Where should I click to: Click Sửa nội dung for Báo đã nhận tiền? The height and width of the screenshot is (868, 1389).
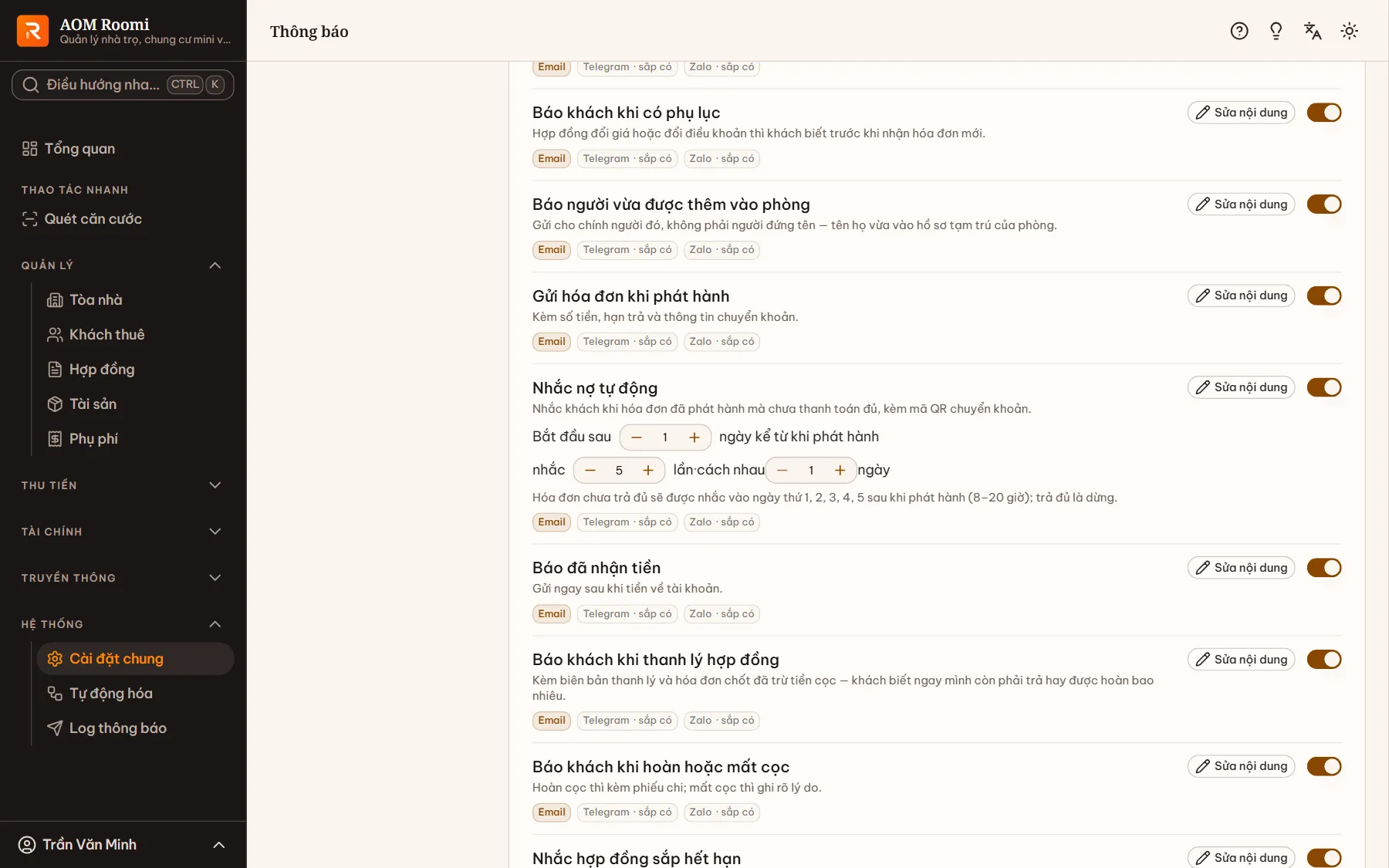pyautogui.click(x=1241, y=568)
